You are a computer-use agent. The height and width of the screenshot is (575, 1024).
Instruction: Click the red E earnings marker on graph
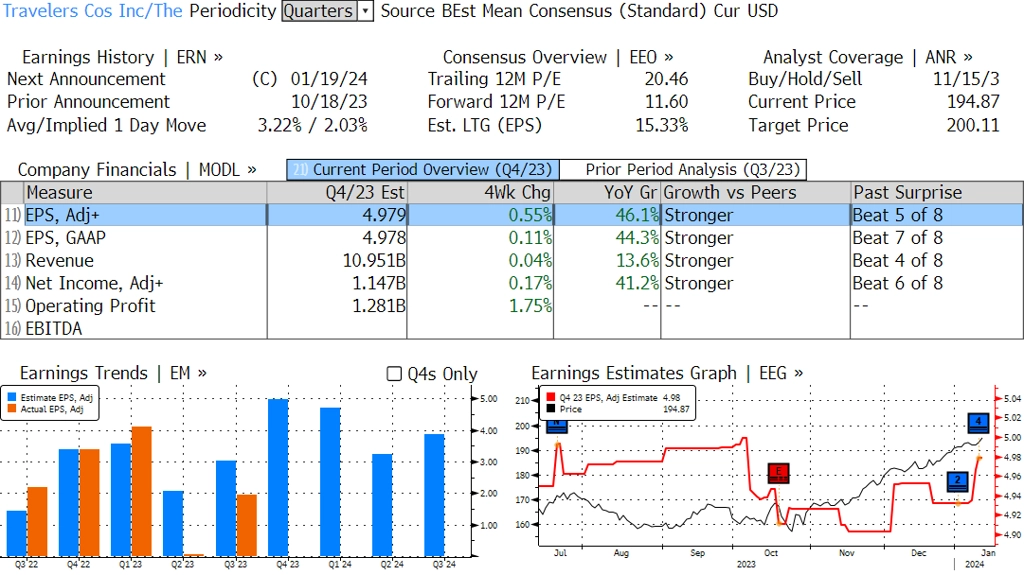tap(778, 473)
